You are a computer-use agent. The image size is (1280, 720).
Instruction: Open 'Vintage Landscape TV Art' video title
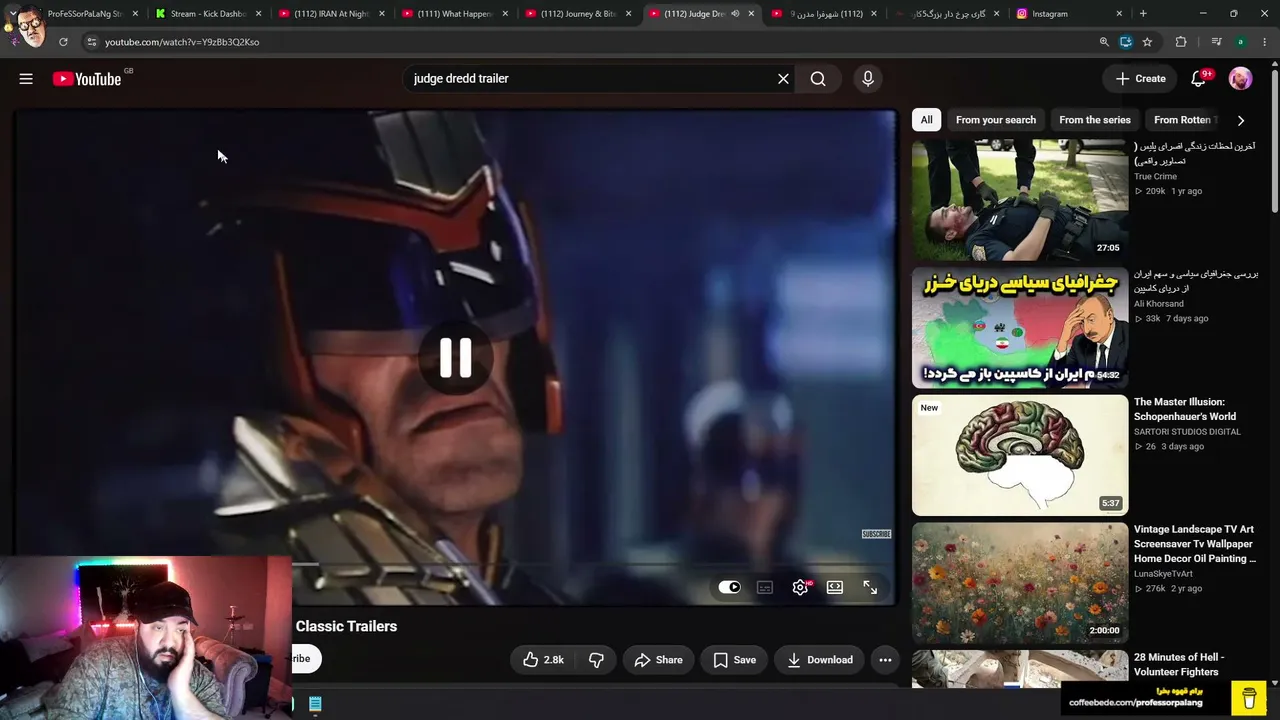click(x=1195, y=544)
